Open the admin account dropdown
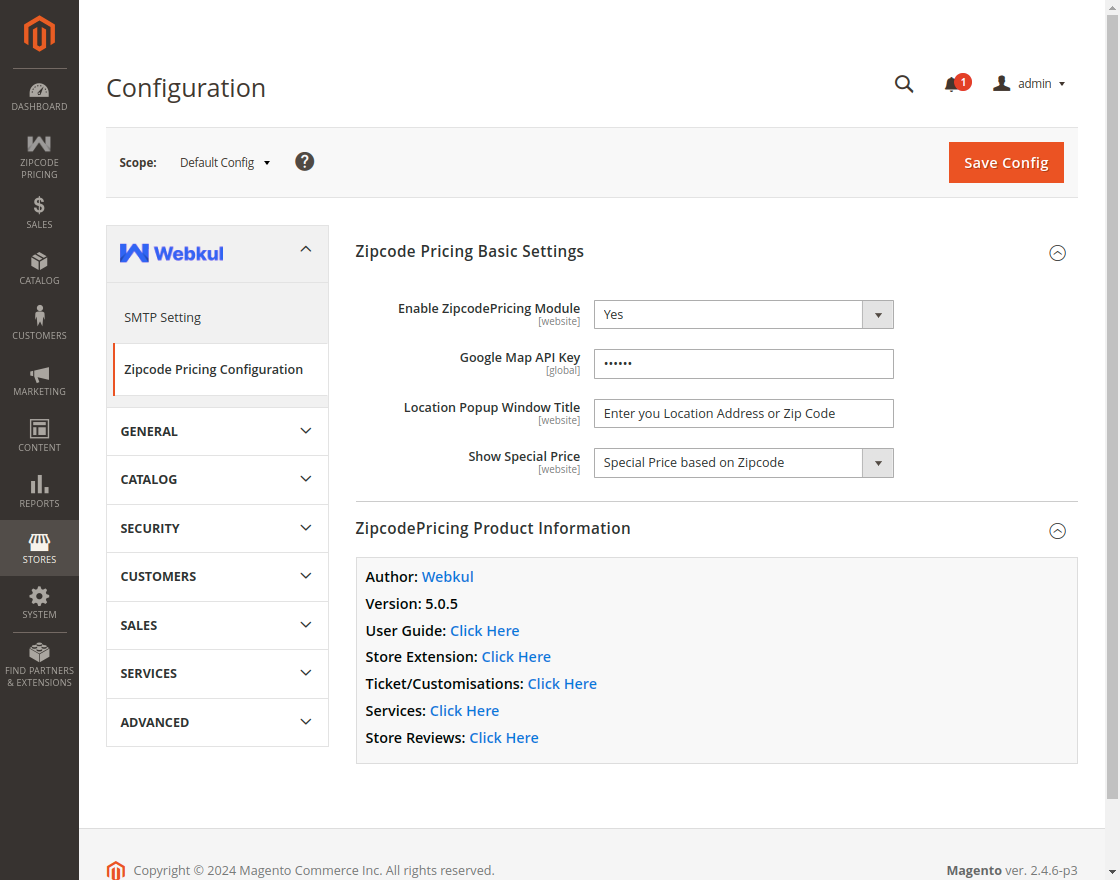Viewport: 1120px width, 880px height. coord(1029,84)
